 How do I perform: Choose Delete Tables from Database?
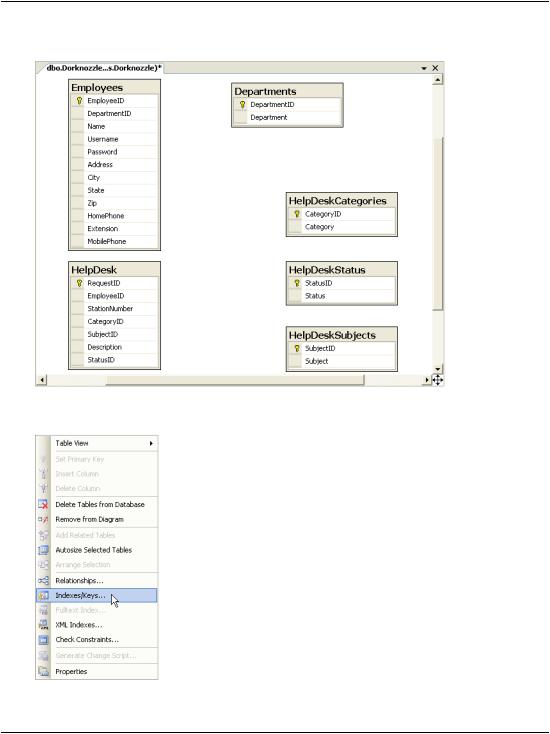pyautogui.click(x=97, y=505)
